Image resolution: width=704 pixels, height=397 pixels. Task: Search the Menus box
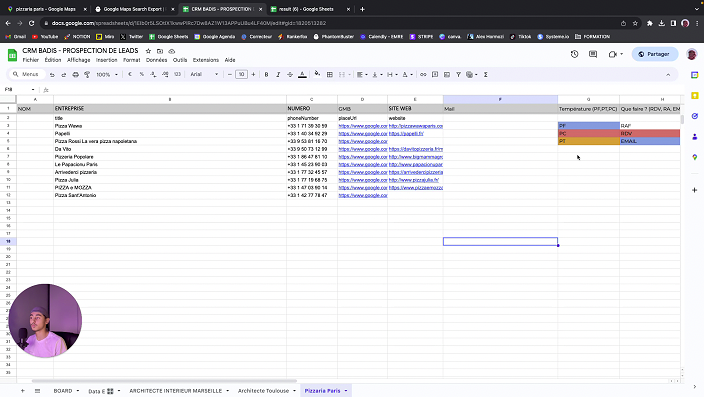(x=26, y=74)
